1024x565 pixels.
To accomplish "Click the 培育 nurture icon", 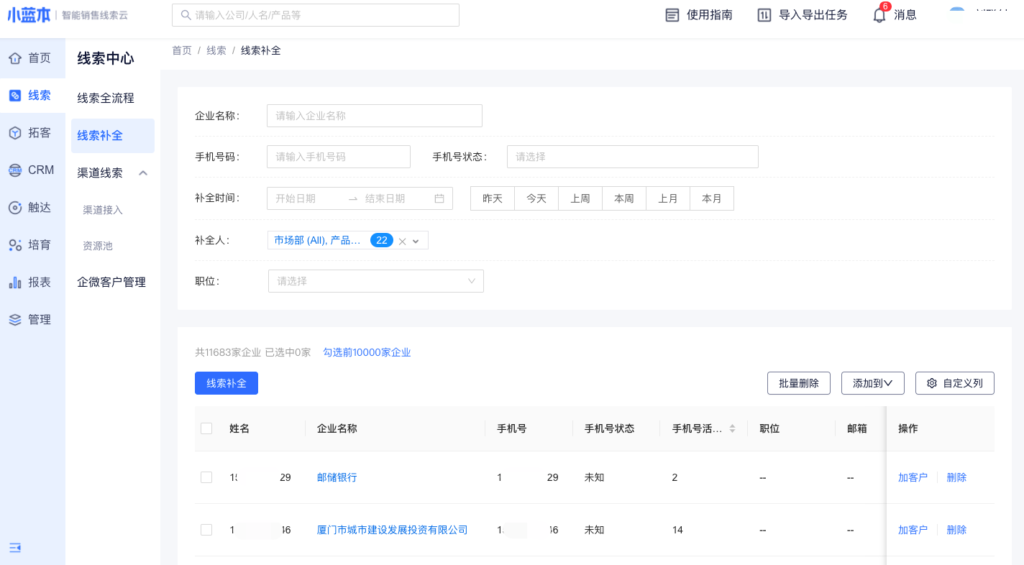I will point(15,245).
